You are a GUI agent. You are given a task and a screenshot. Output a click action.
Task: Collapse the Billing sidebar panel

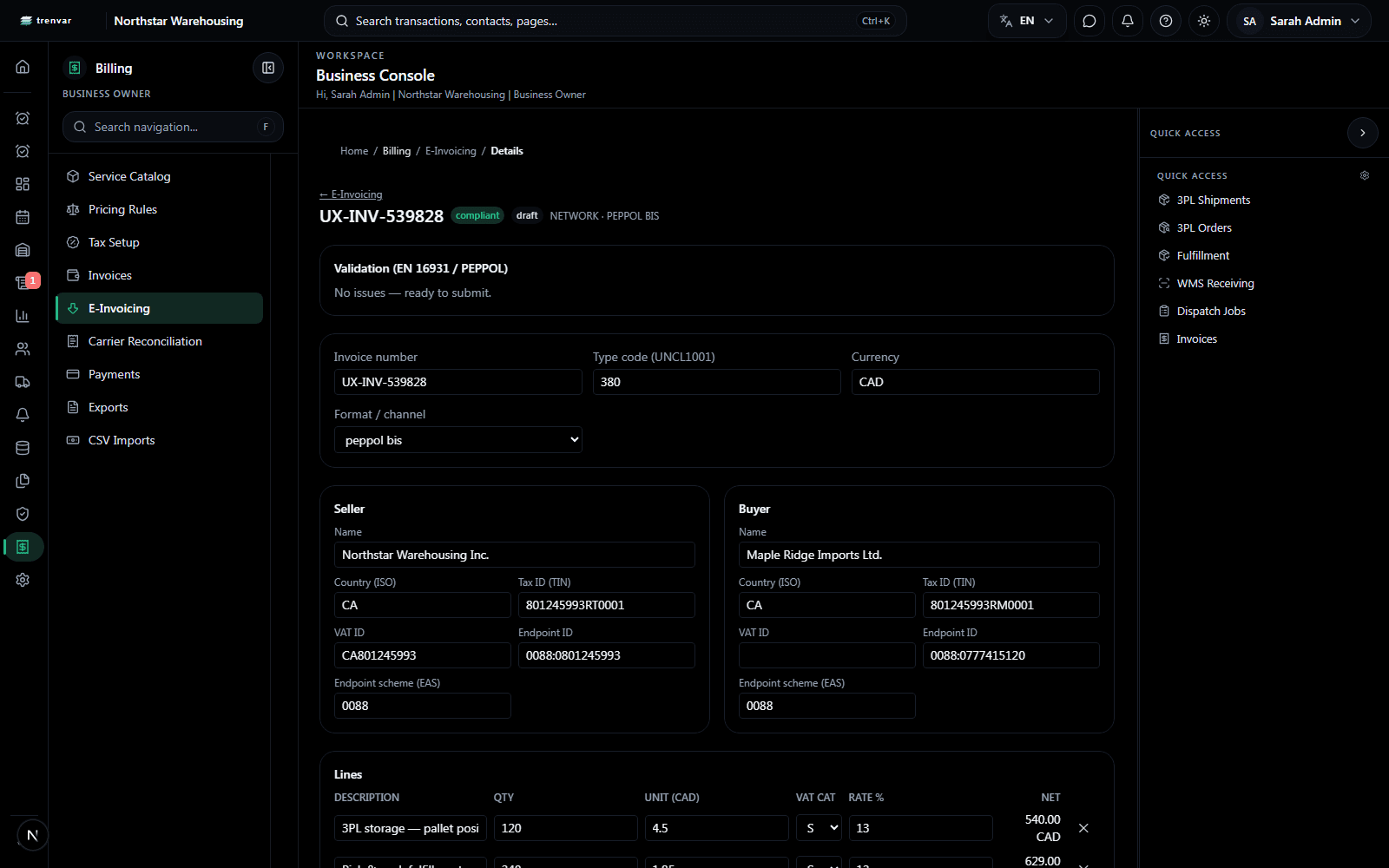[x=268, y=68]
